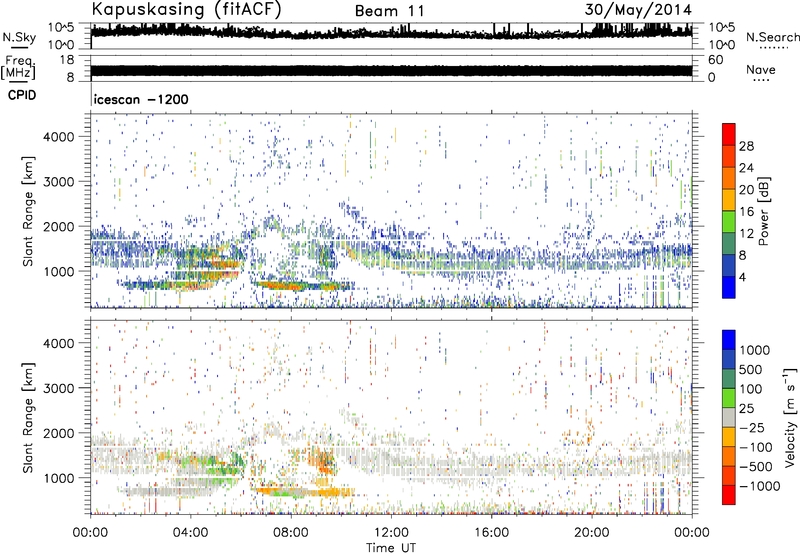
Task: Click the 60 tick on Nave axis
Action: 715,60
